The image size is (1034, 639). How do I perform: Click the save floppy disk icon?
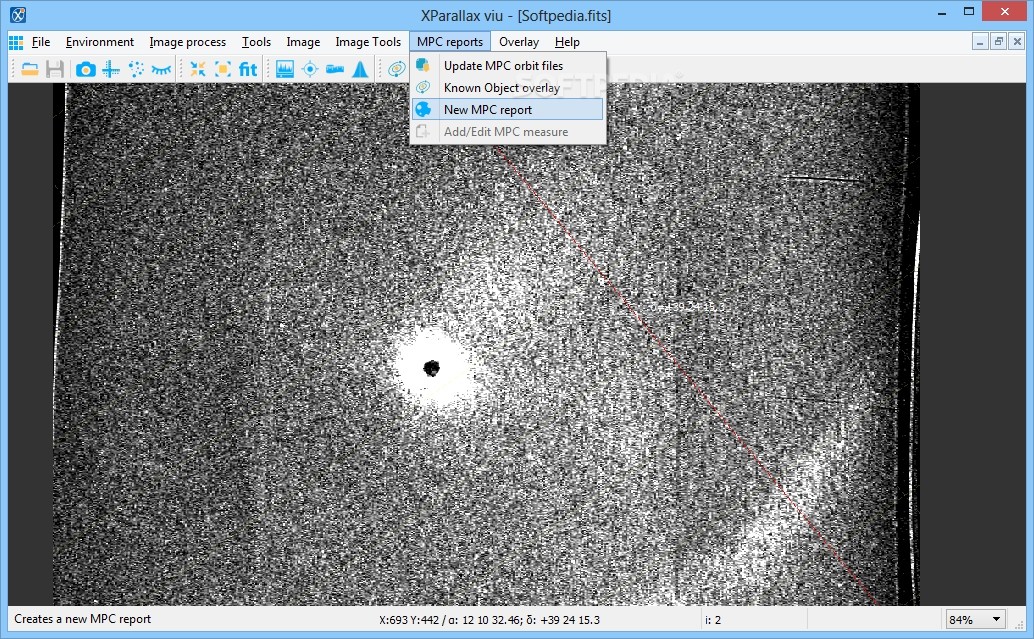click(55, 69)
